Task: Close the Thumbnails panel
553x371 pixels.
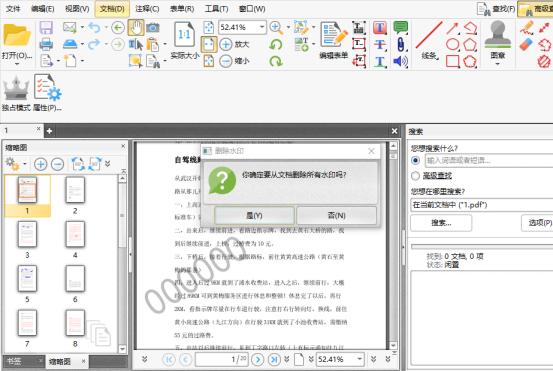Action: [x=123, y=146]
